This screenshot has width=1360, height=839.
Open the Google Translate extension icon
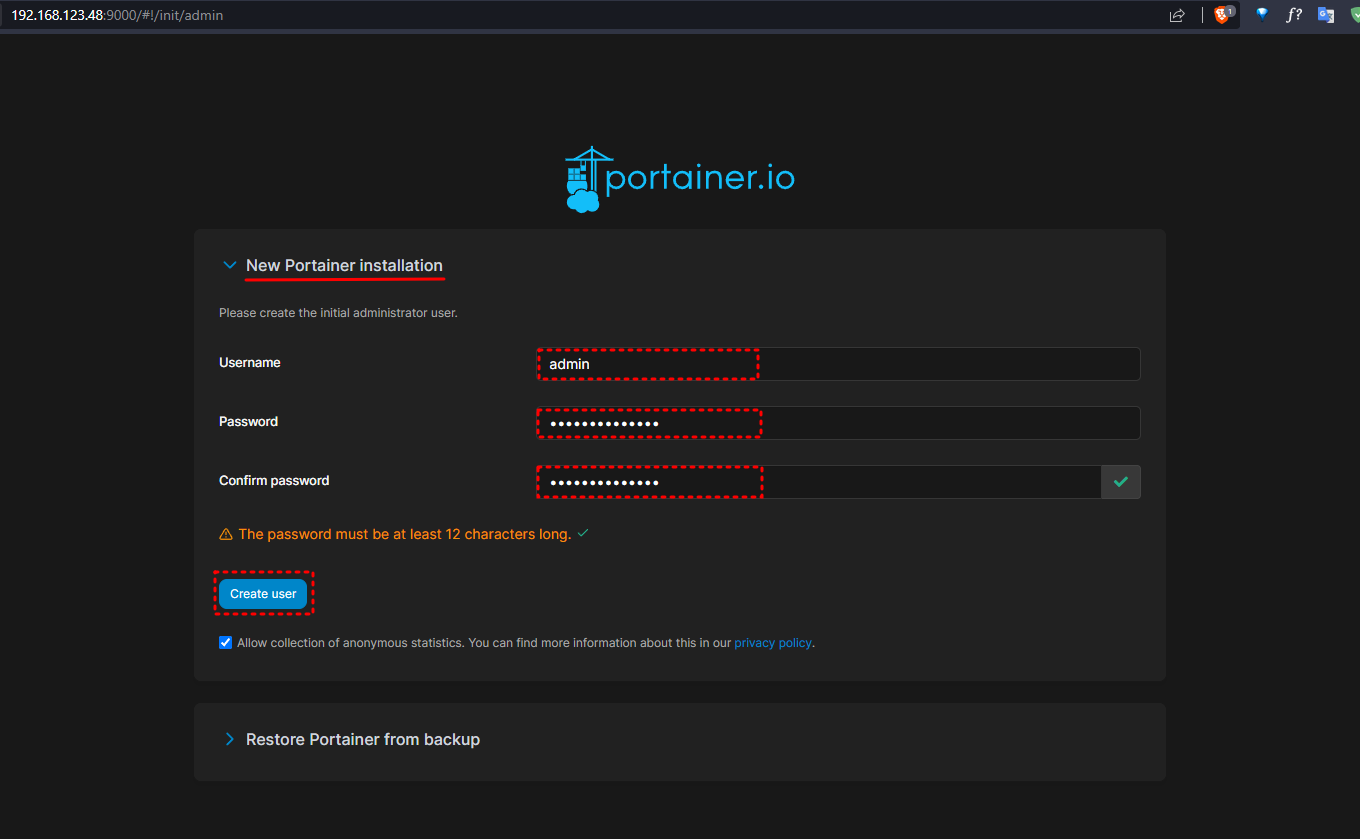coord(1326,15)
